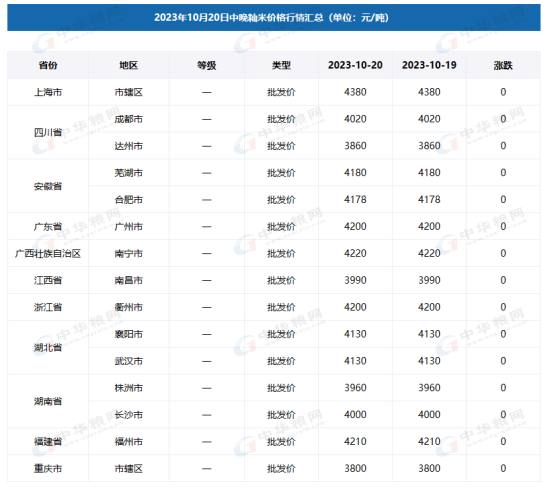Click the 等级 column header

click(207, 65)
